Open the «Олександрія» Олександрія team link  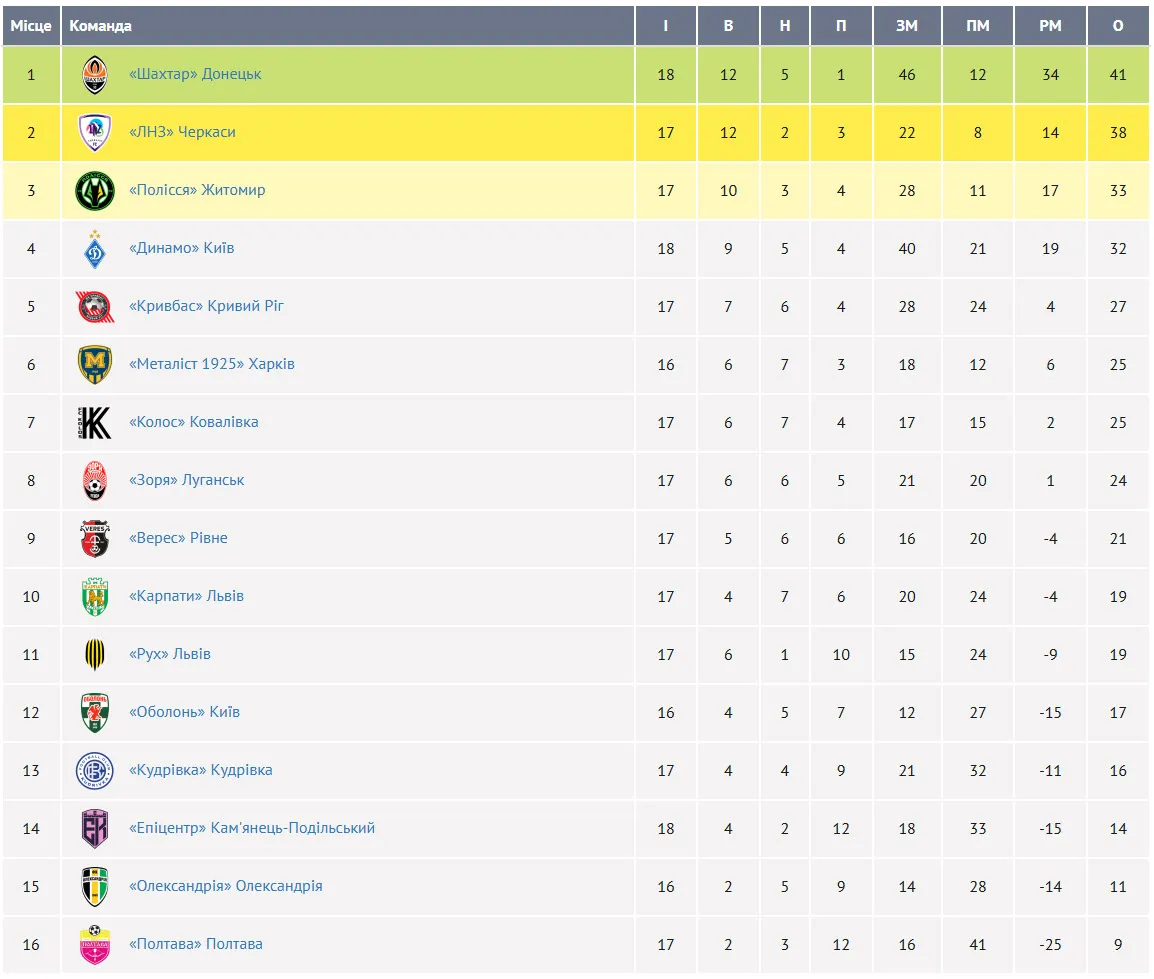tap(225, 886)
